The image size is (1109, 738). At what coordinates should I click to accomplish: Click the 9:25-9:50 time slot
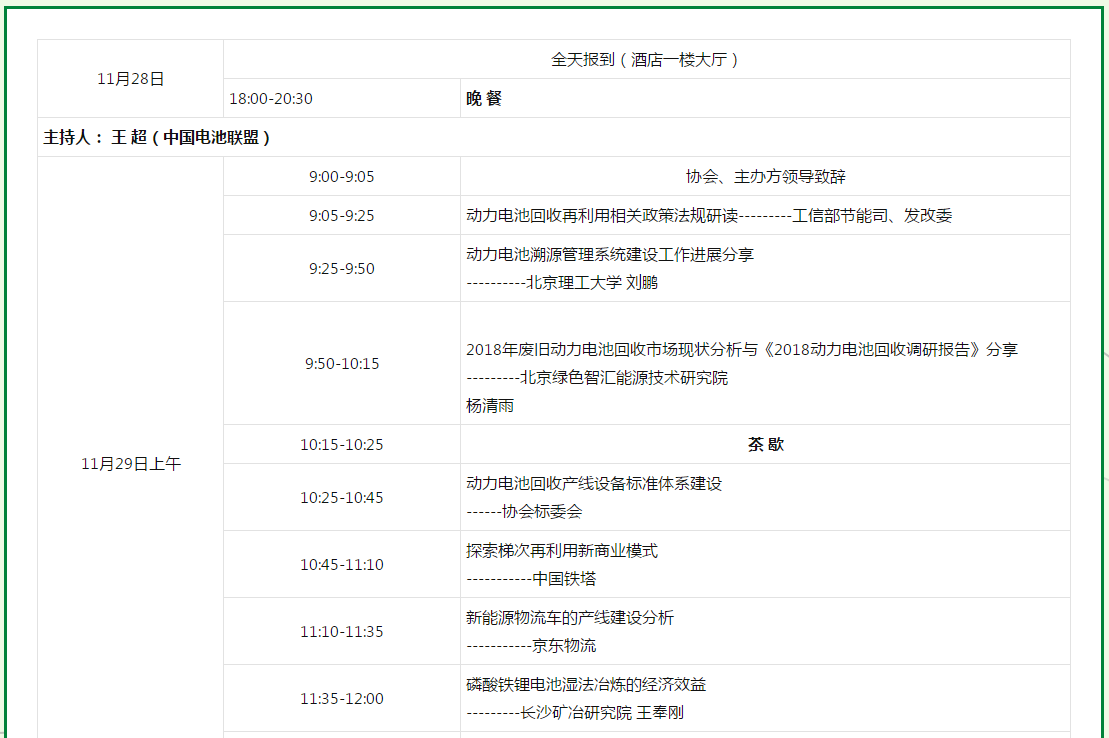[341, 268]
